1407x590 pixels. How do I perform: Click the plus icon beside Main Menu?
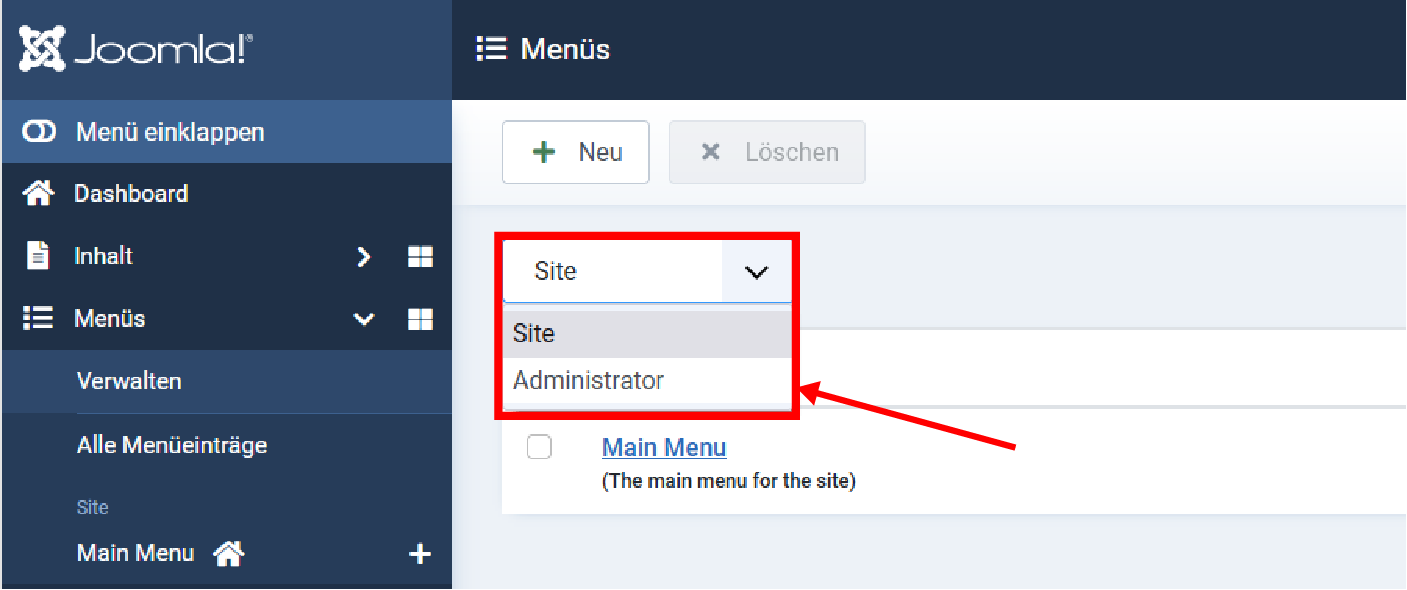420,554
